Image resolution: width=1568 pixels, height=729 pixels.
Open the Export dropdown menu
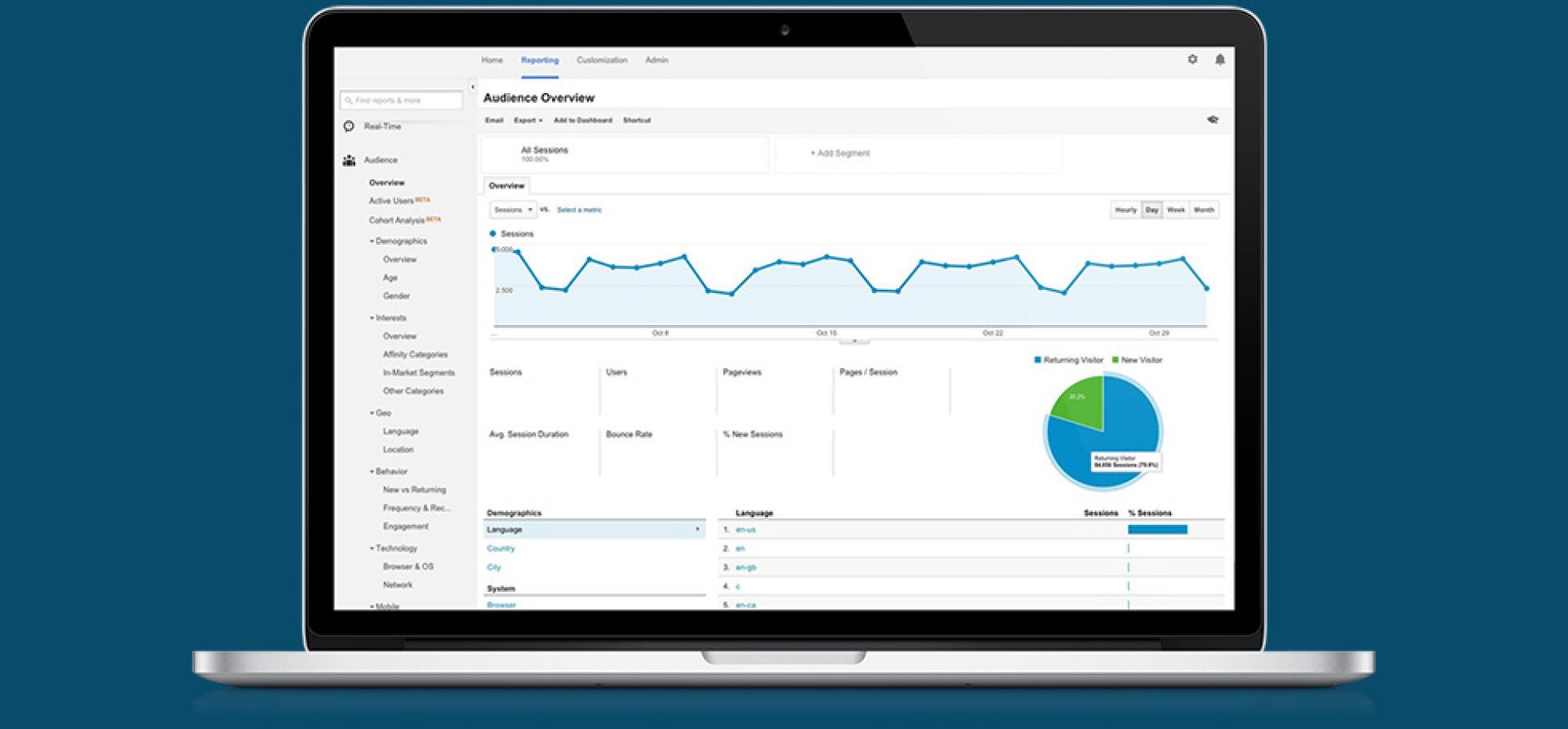pos(528,120)
